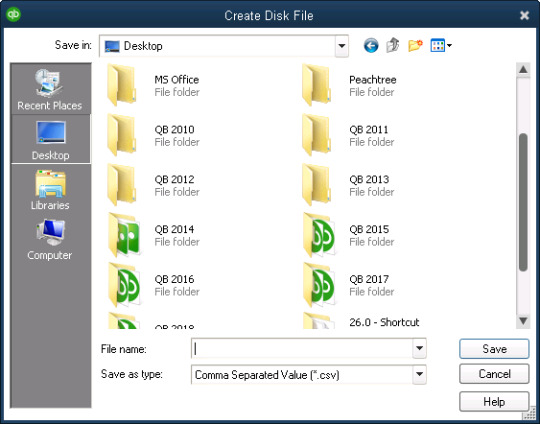
Task: Click the scroll down arrow in file list
Action: [523, 321]
